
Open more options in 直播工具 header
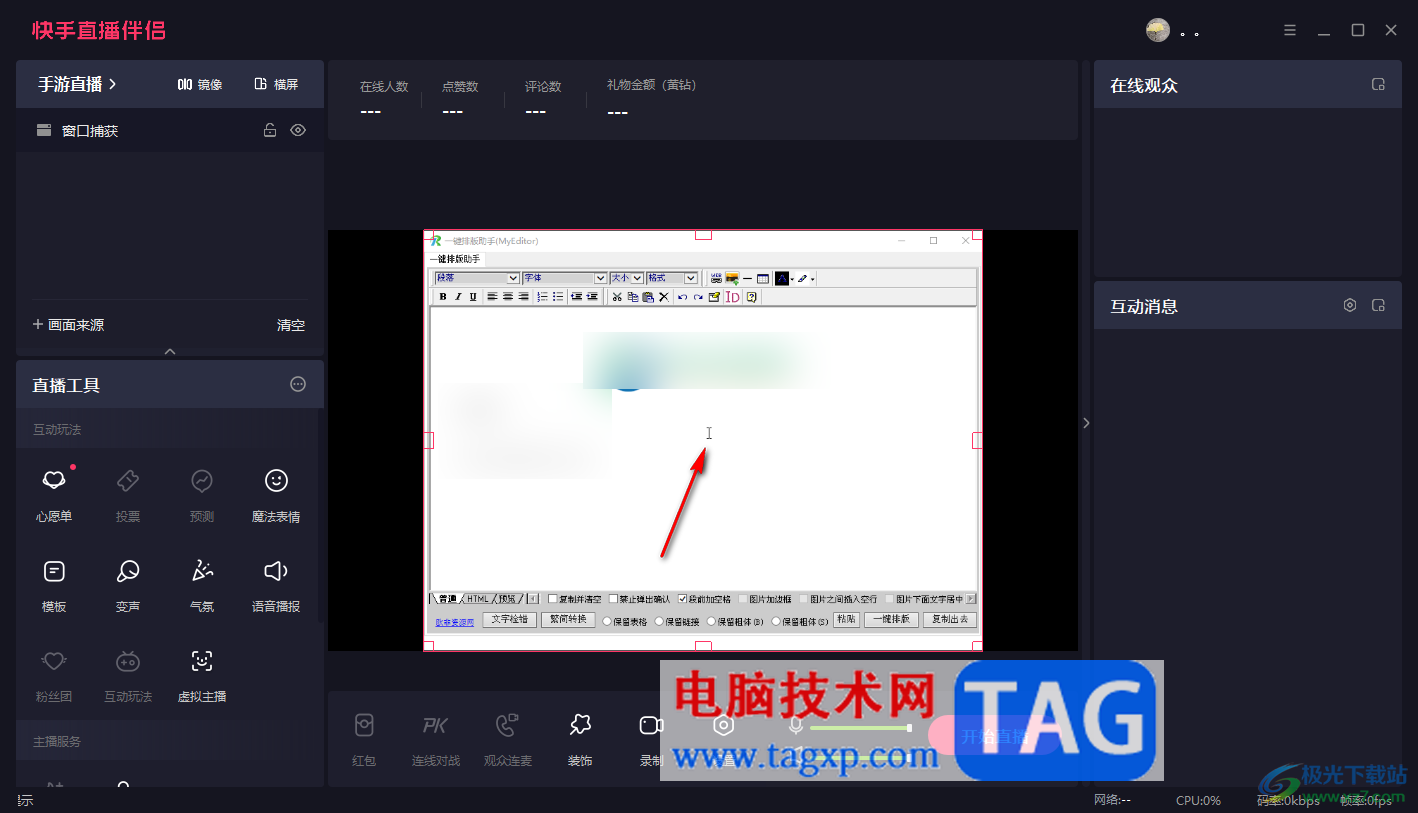[x=298, y=384]
